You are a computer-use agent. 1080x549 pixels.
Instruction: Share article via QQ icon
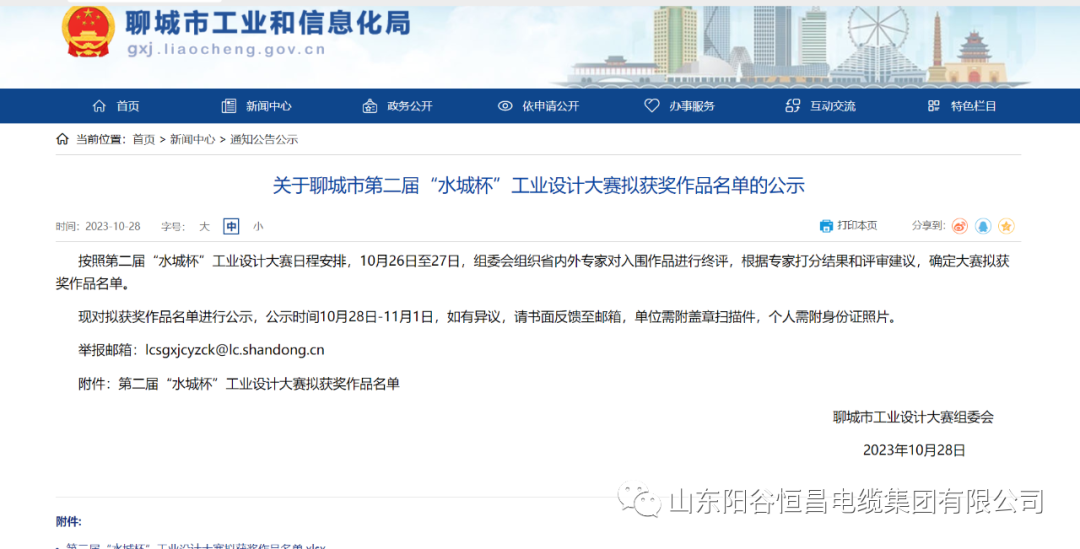(983, 226)
